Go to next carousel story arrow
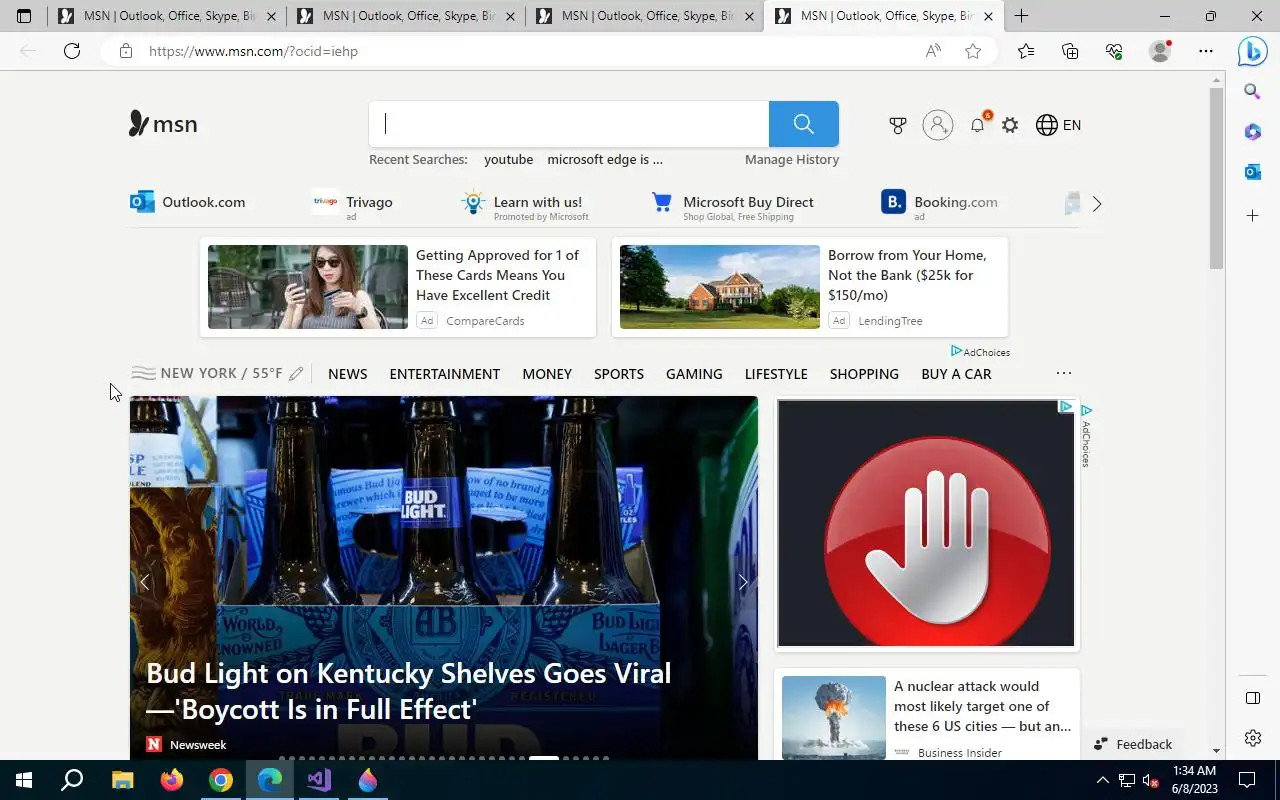 pos(742,582)
